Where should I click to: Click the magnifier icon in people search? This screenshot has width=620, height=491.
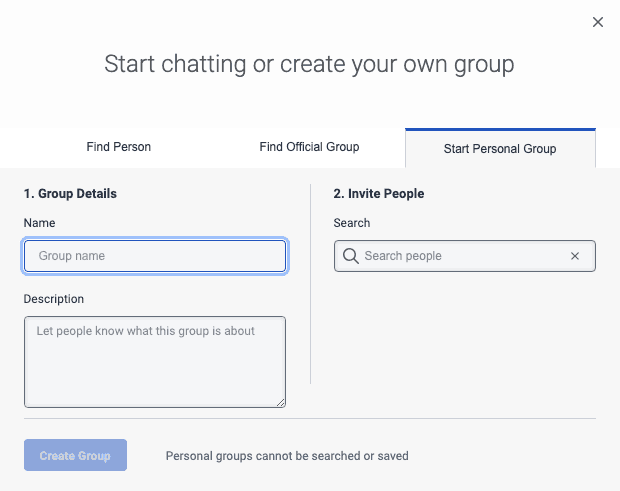tap(350, 256)
